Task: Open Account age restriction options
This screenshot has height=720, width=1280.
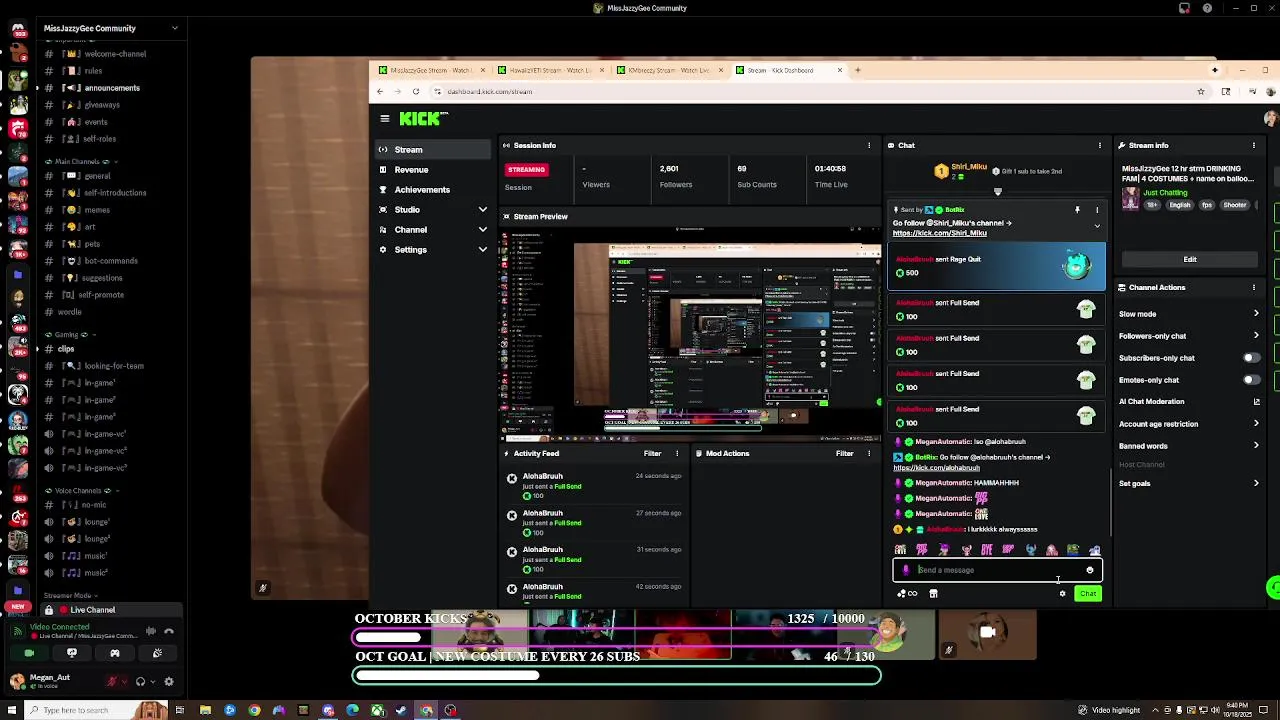Action: 1188,424
